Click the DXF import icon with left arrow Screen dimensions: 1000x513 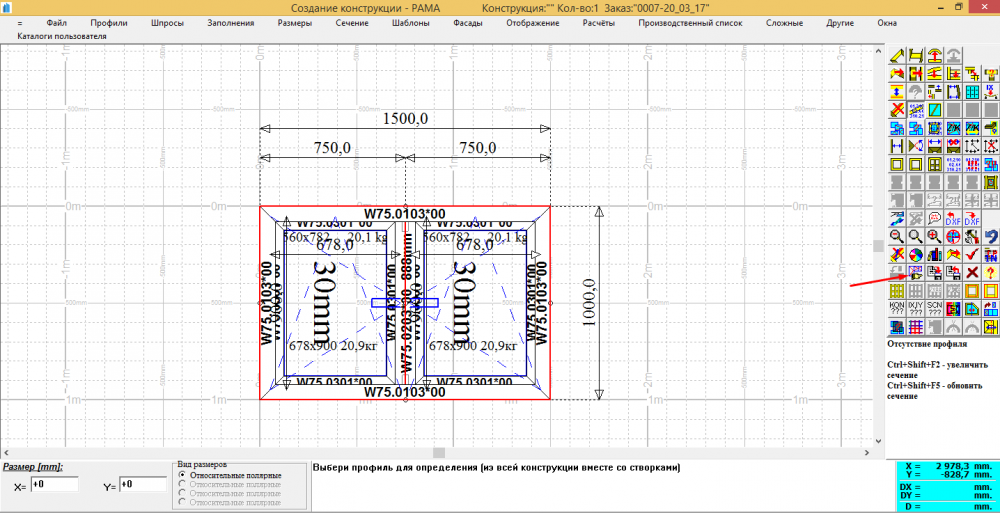pos(954,218)
